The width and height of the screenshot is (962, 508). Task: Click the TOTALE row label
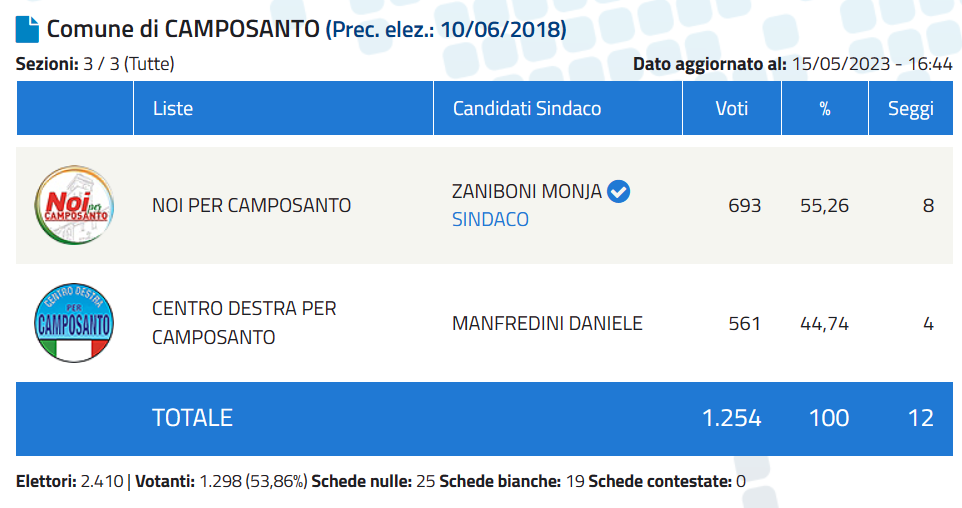click(x=193, y=418)
